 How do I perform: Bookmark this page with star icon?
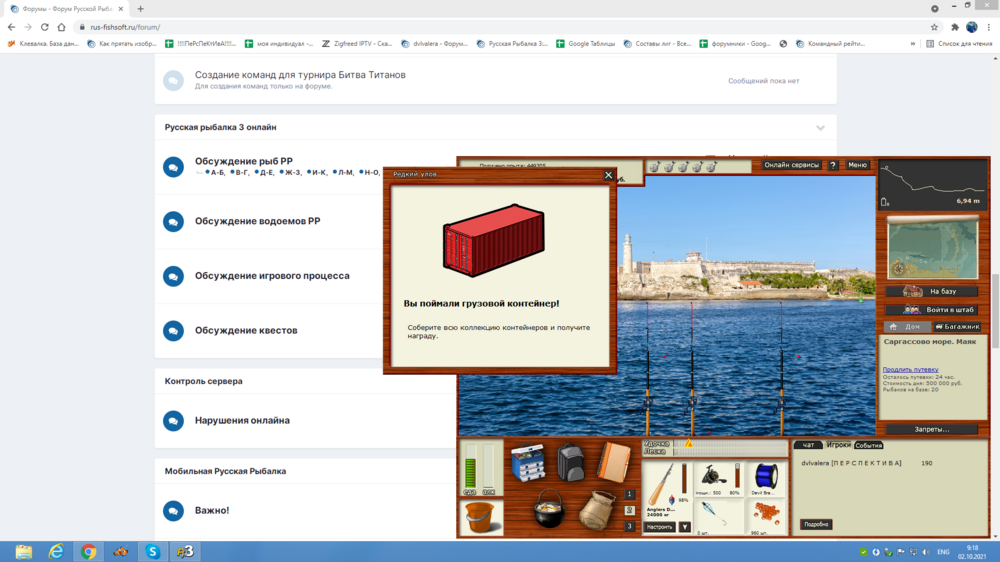(934, 27)
